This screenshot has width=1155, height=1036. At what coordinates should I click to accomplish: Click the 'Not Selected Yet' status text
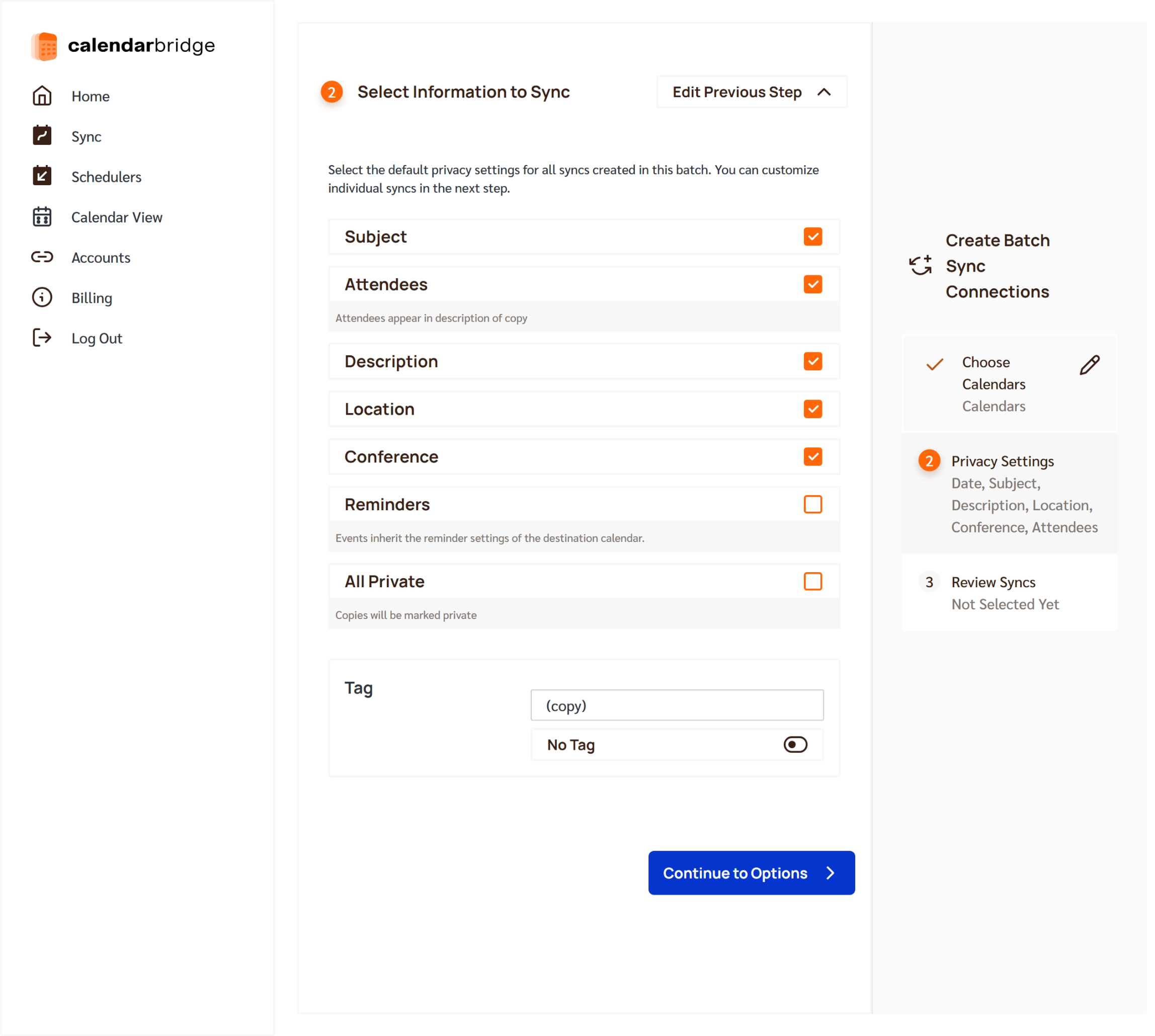1005,604
